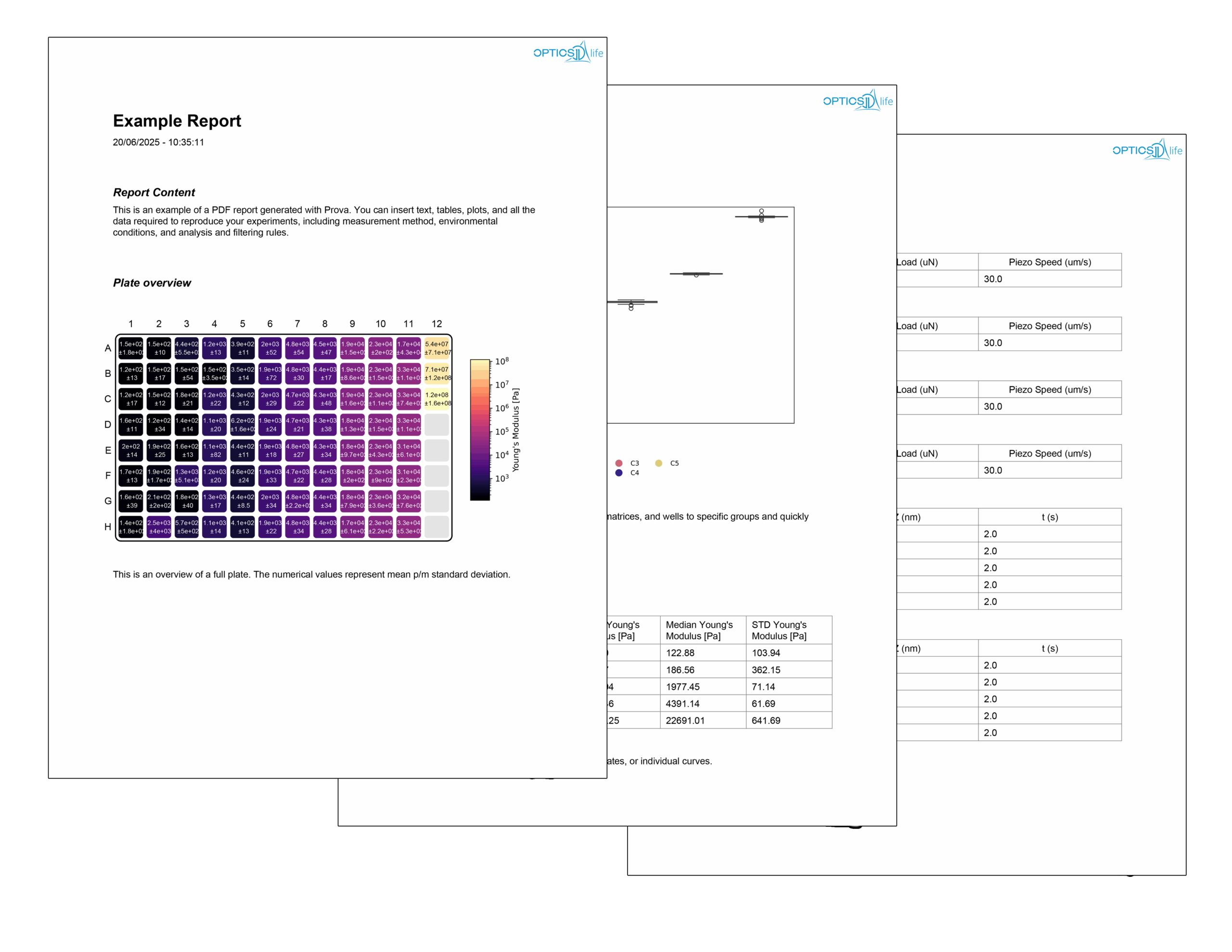
Task: Click plate column header 1
Action: 131,324
